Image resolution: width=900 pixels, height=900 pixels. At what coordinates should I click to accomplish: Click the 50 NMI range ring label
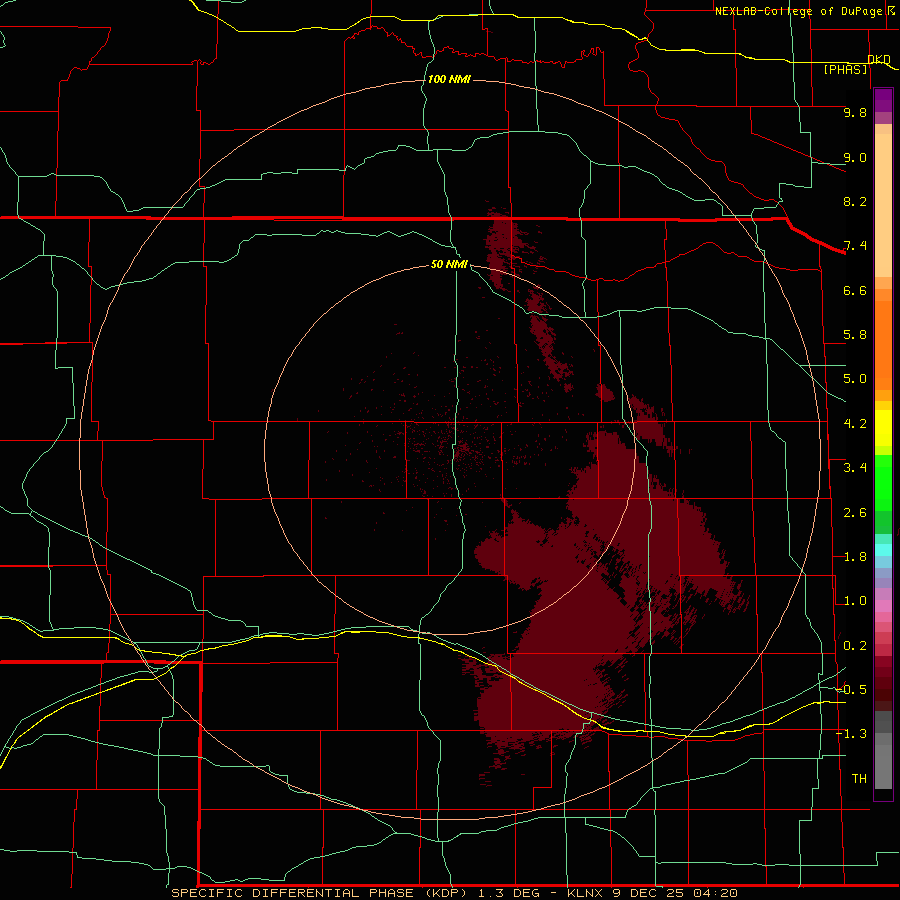pyautogui.click(x=449, y=265)
